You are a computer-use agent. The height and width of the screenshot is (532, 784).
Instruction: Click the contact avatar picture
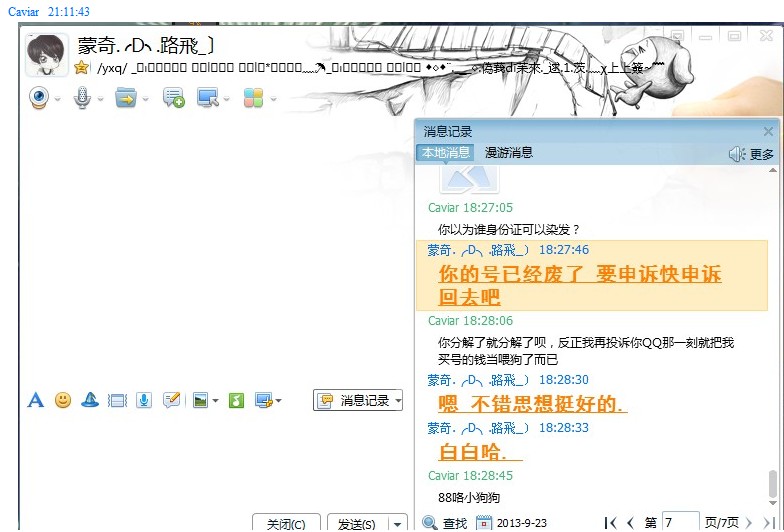[x=46, y=55]
